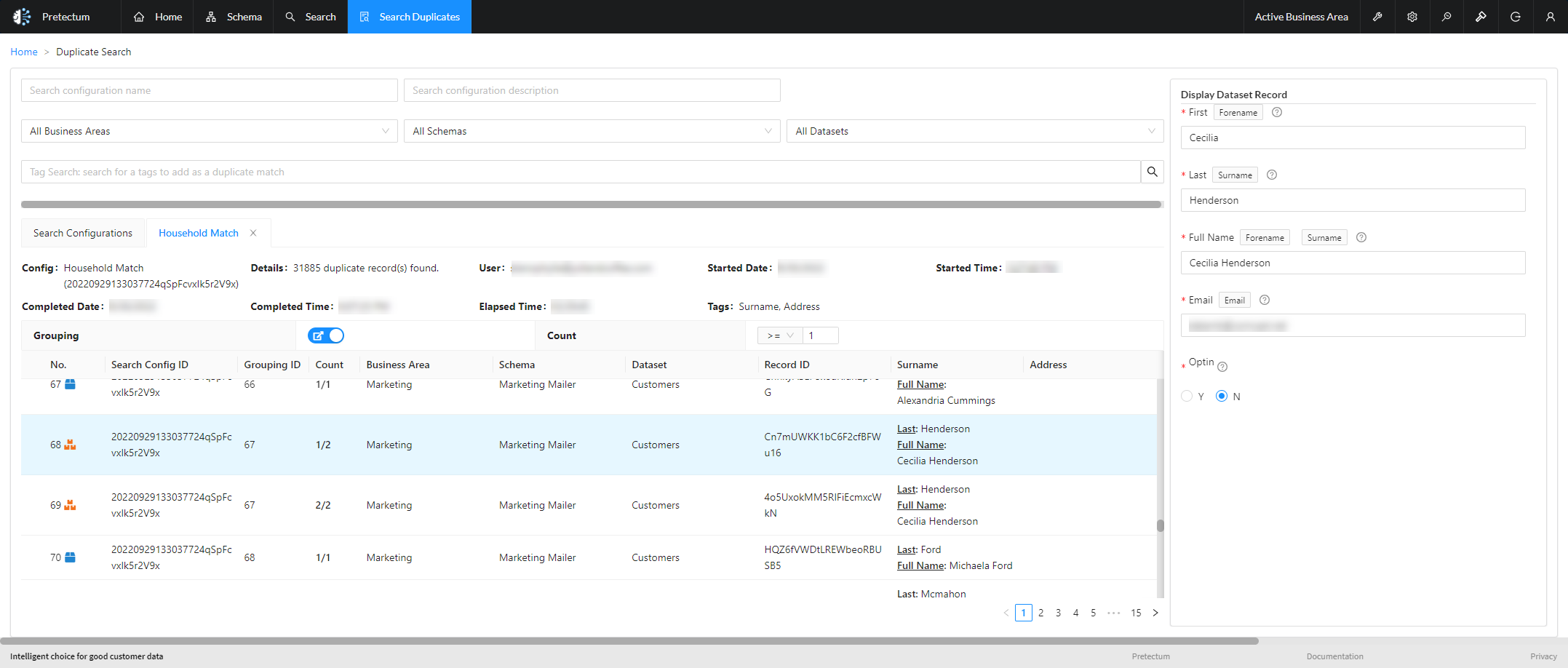Click the hammer icon in top bar
Screen dimensions: 1568x668
[1481, 17]
